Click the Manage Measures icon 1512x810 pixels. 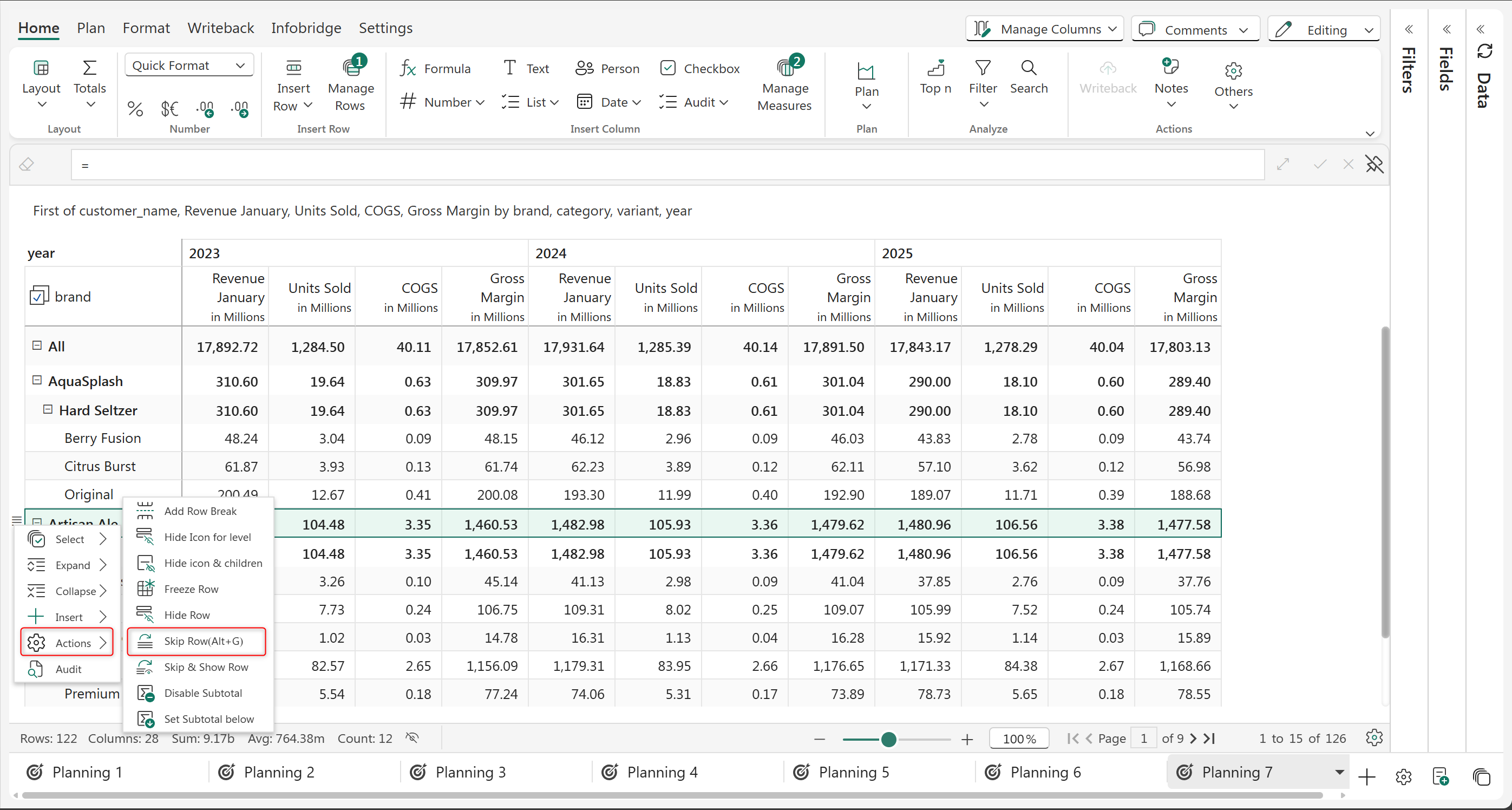click(x=785, y=69)
